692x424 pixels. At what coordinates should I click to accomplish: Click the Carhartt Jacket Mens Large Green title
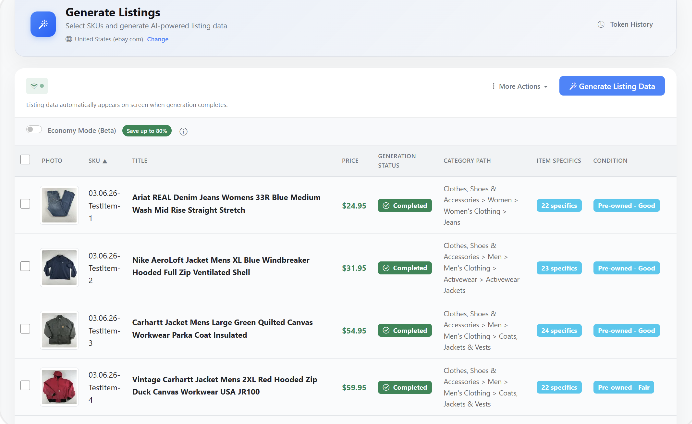[x=222, y=329]
